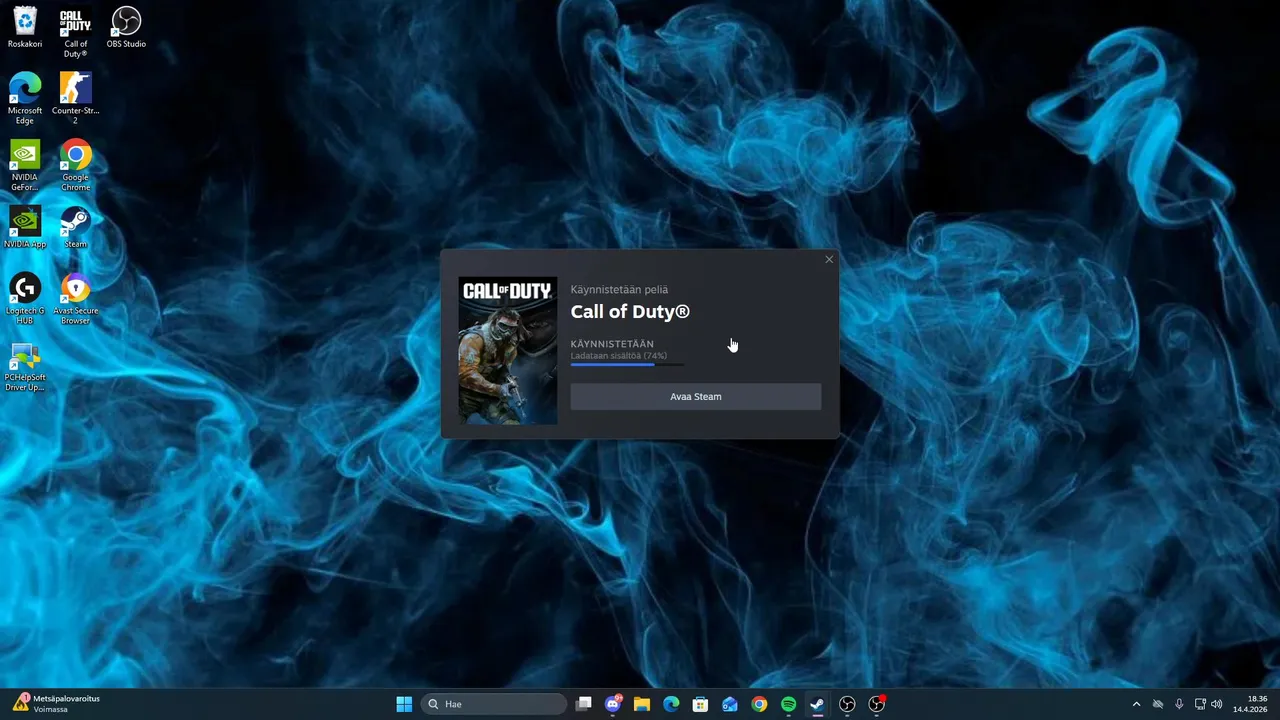This screenshot has height=720, width=1280.
Task: Open the OBS taskbar icon without red dot
Action: point(847,704)
